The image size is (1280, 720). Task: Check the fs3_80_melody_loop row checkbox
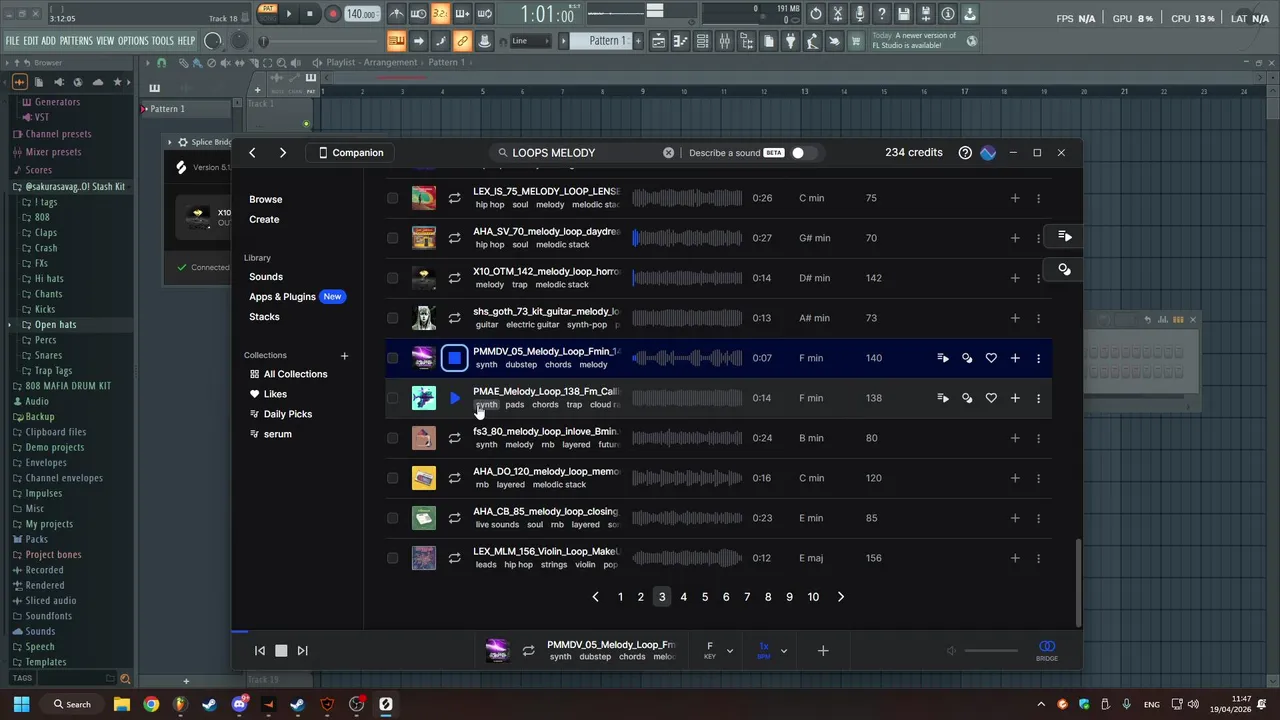coord(393,438)
